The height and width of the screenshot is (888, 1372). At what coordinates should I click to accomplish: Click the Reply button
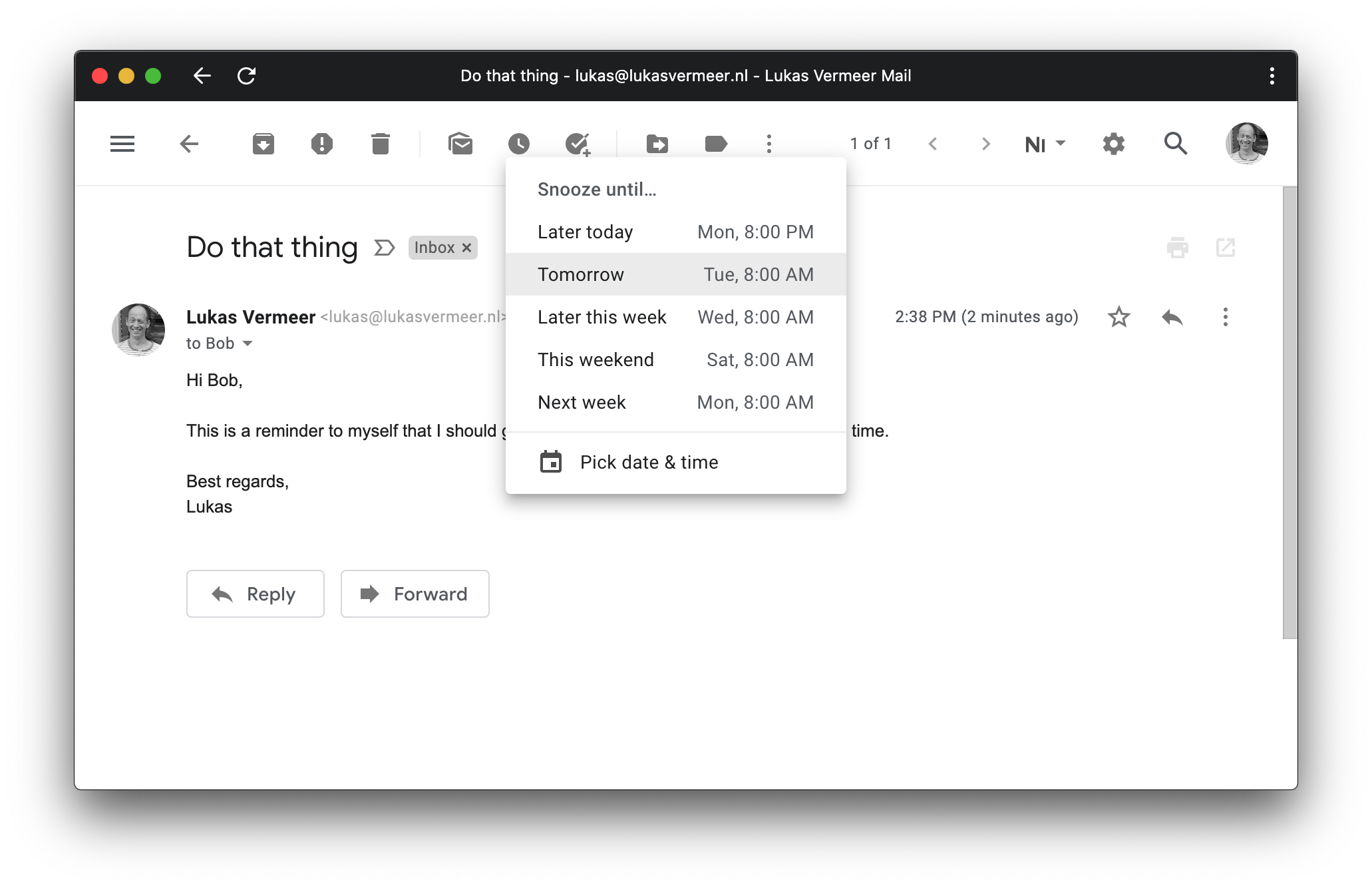(255, 593)
